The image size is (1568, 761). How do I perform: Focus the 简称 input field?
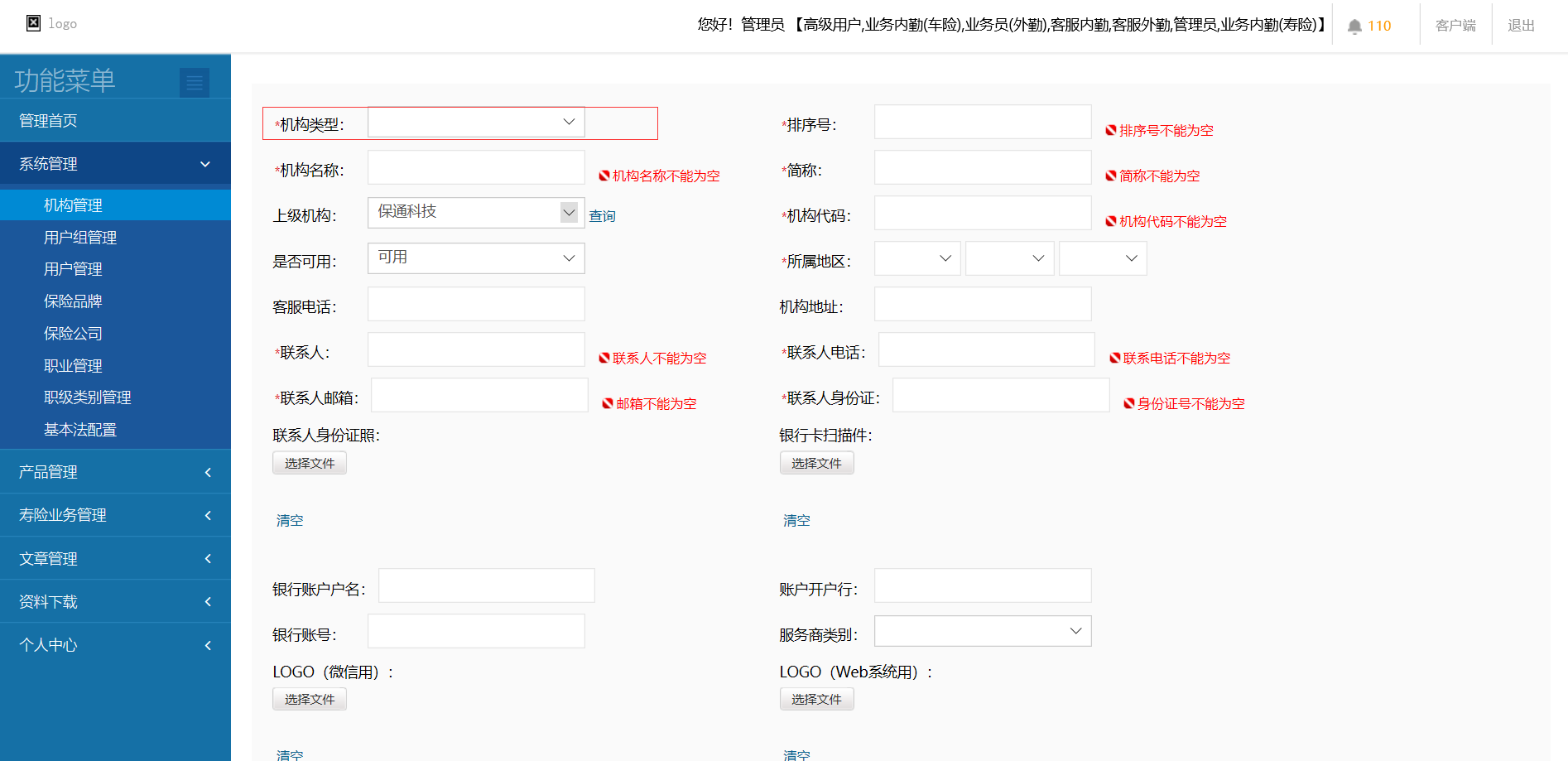(x=983, y=167)
